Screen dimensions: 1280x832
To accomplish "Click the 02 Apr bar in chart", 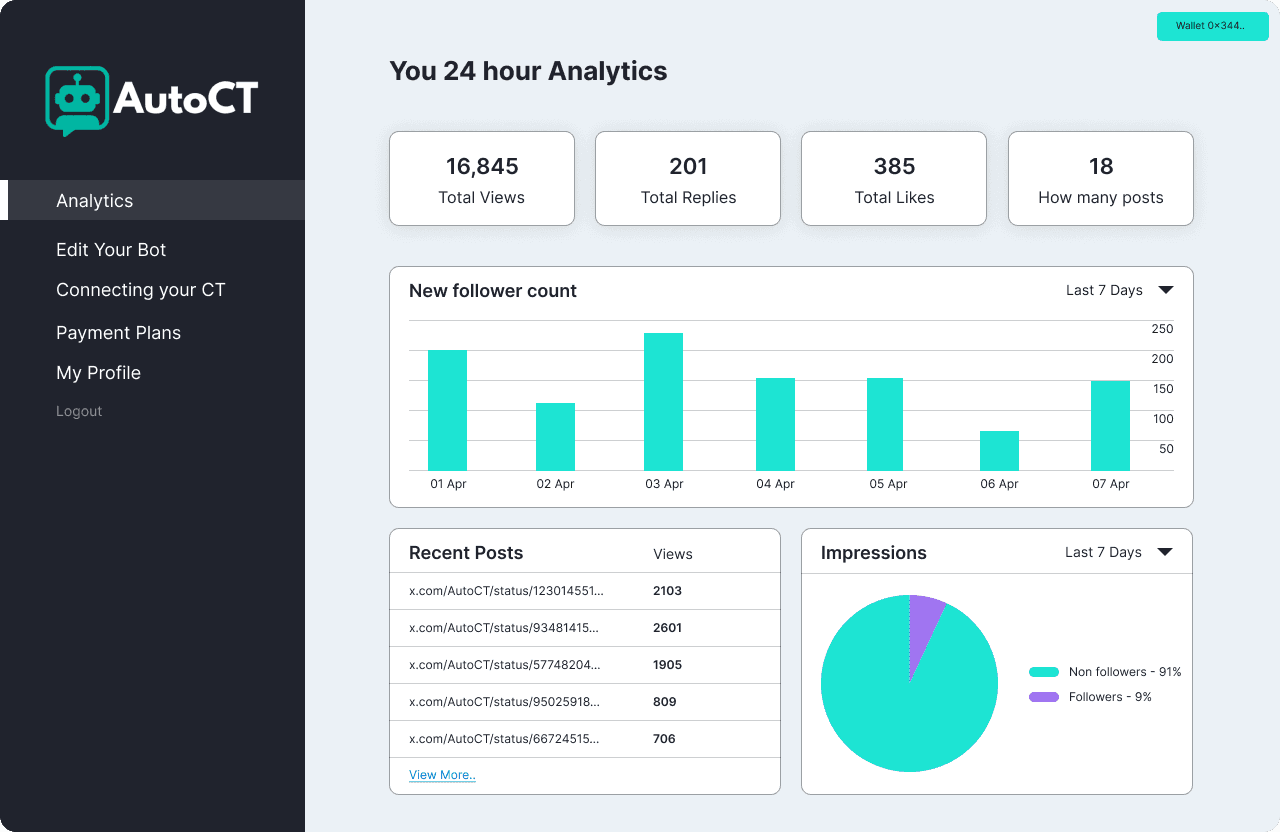I will [x=555, y=436].
